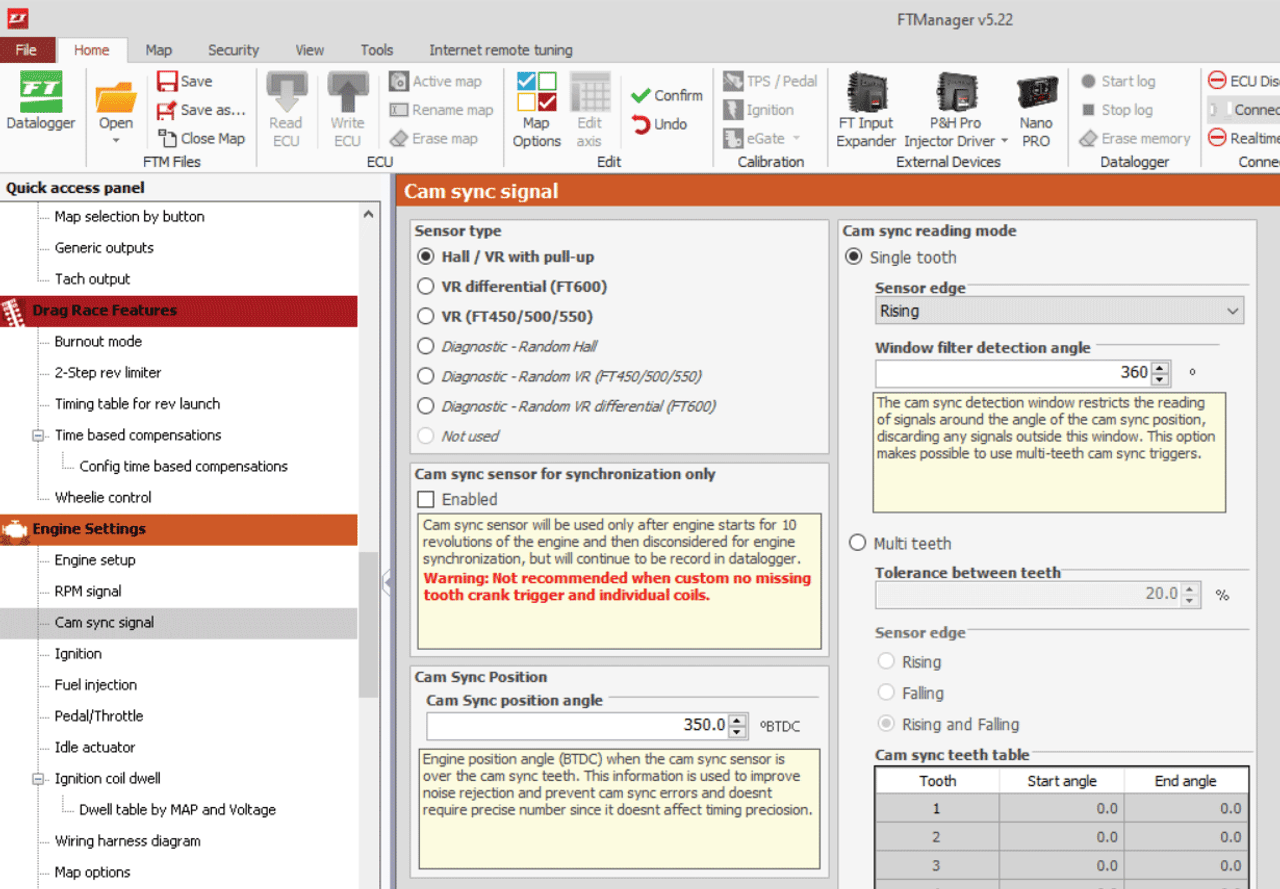Click the Confirm checkmark button

(x=667, y=96)
